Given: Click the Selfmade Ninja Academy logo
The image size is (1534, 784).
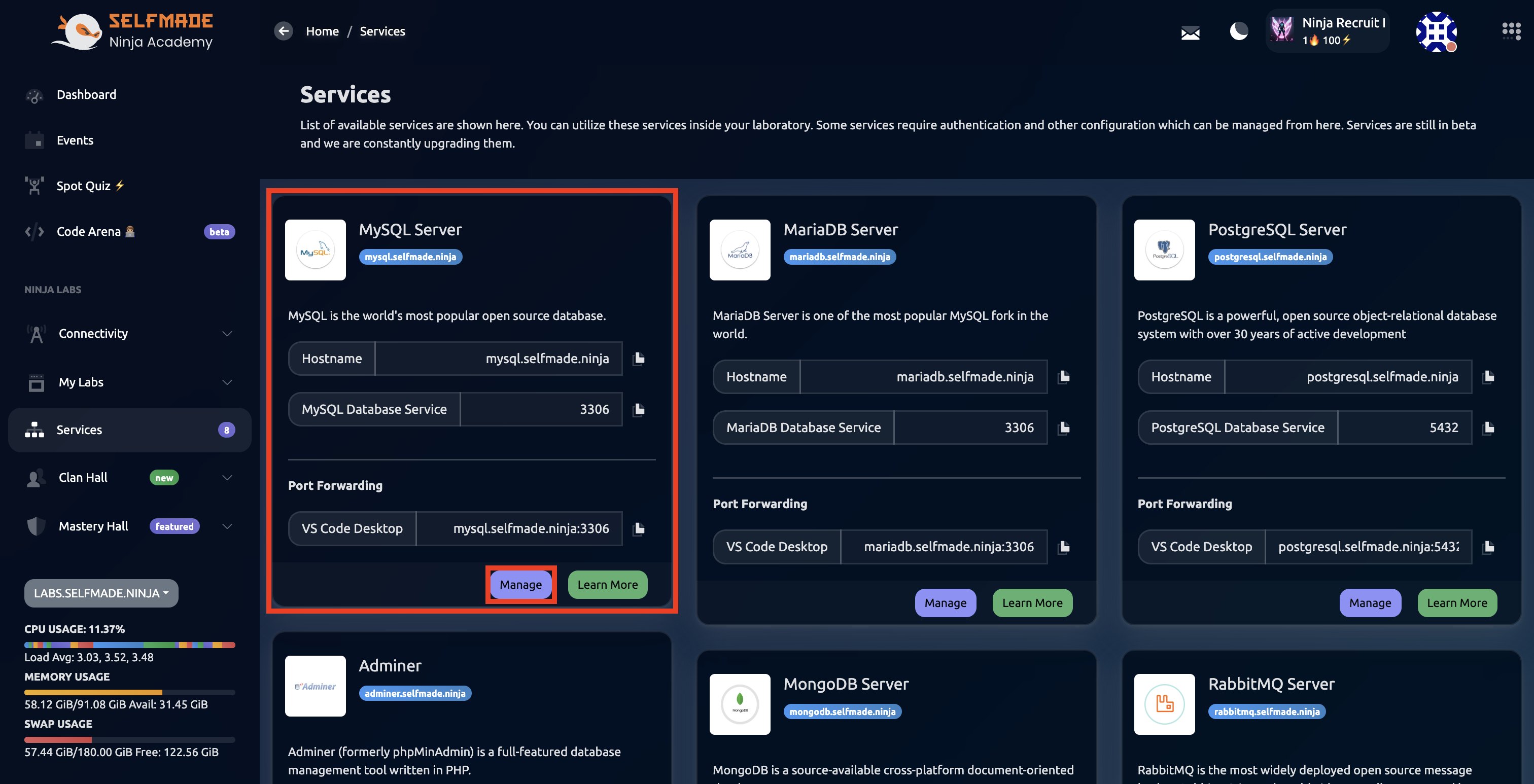Looking at the screenshot, I should [132, 31].
